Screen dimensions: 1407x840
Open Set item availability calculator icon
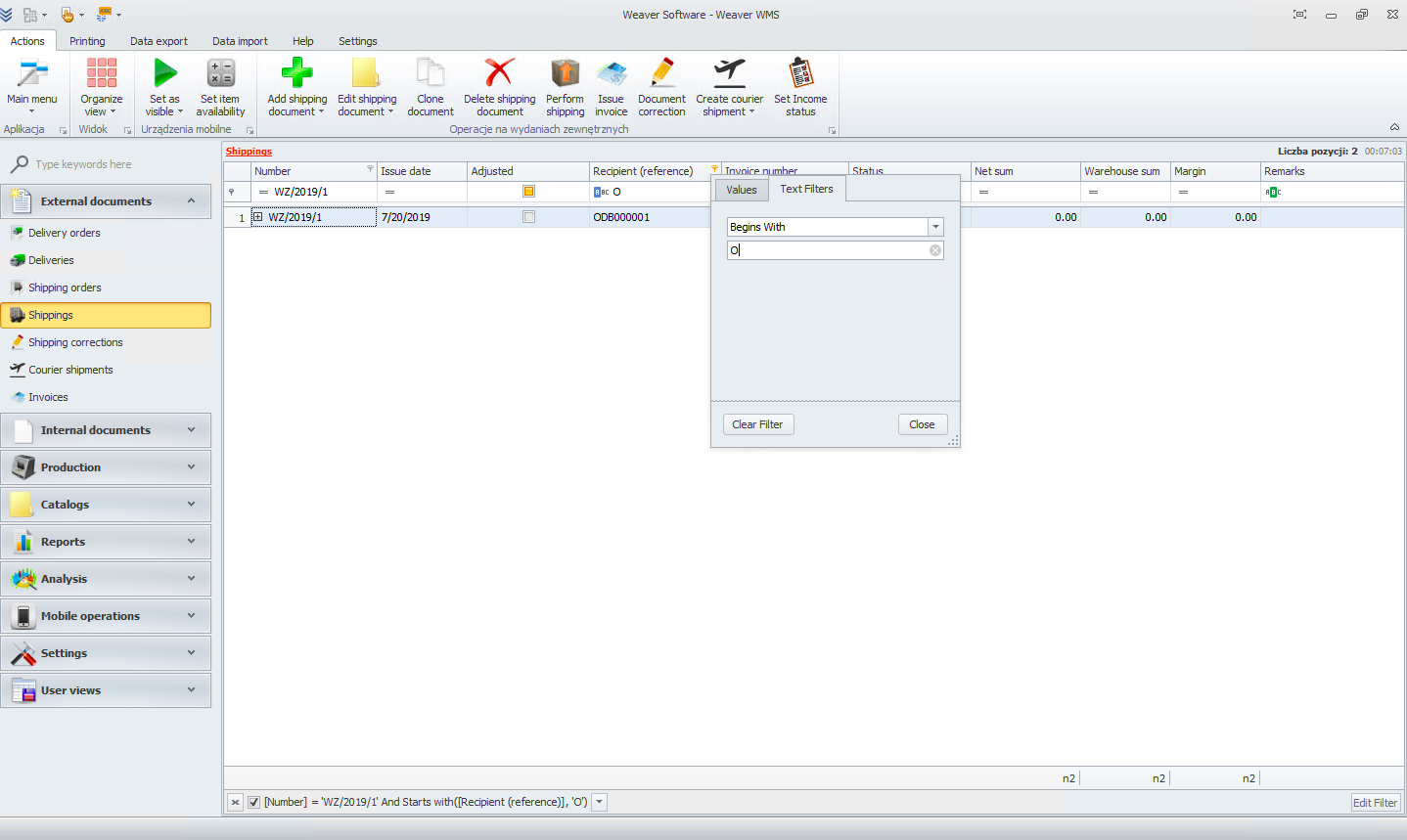(x=221, y=73)
